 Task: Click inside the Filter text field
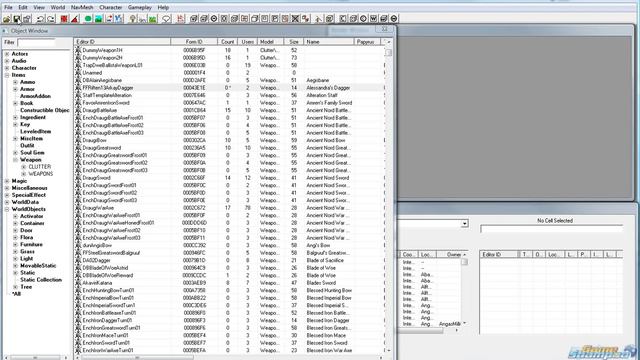36,42
